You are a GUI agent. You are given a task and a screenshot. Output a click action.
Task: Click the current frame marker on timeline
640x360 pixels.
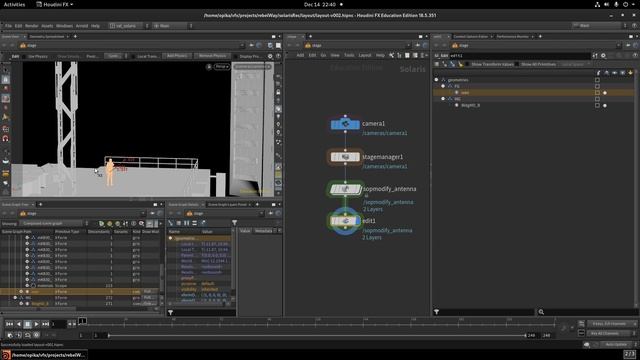82,321
